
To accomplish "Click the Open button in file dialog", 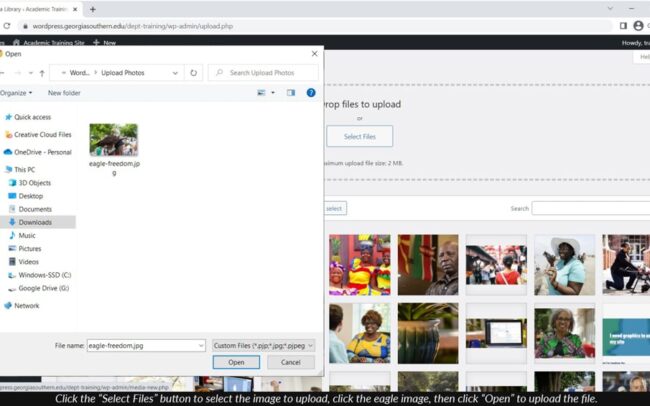I will [x=236, y=362].
